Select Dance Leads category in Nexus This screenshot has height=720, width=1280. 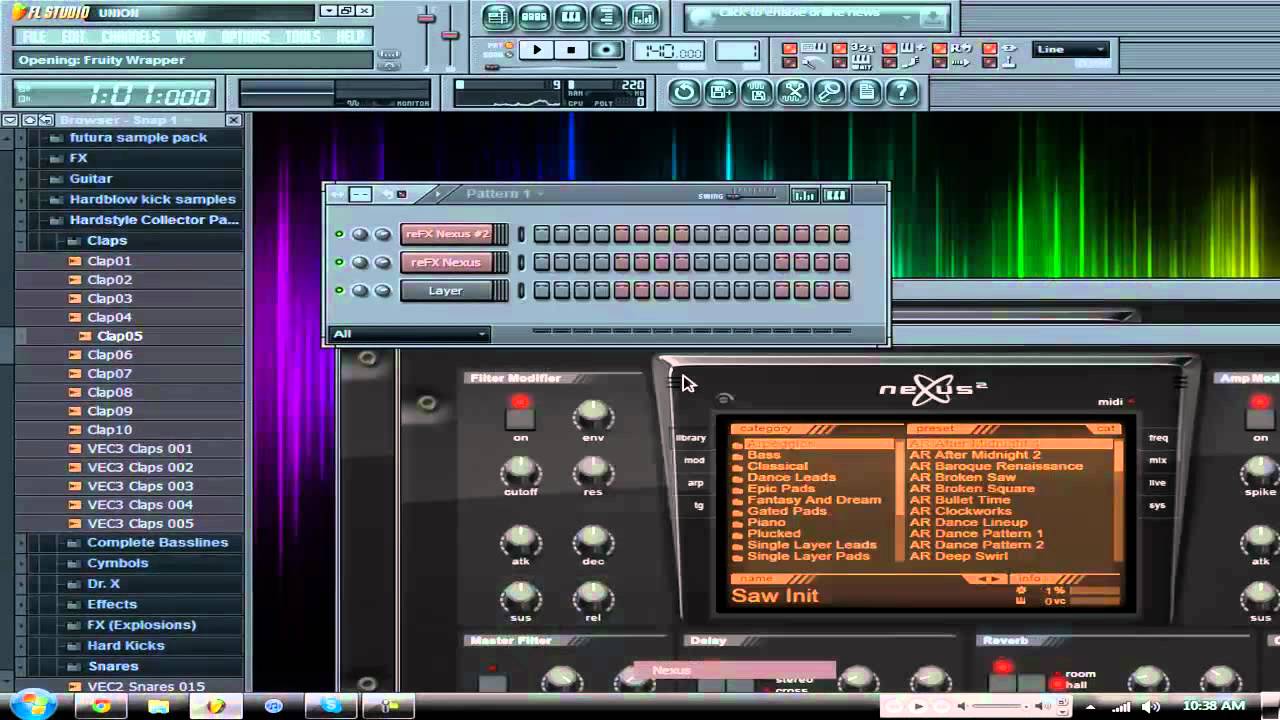click(791, 477)
